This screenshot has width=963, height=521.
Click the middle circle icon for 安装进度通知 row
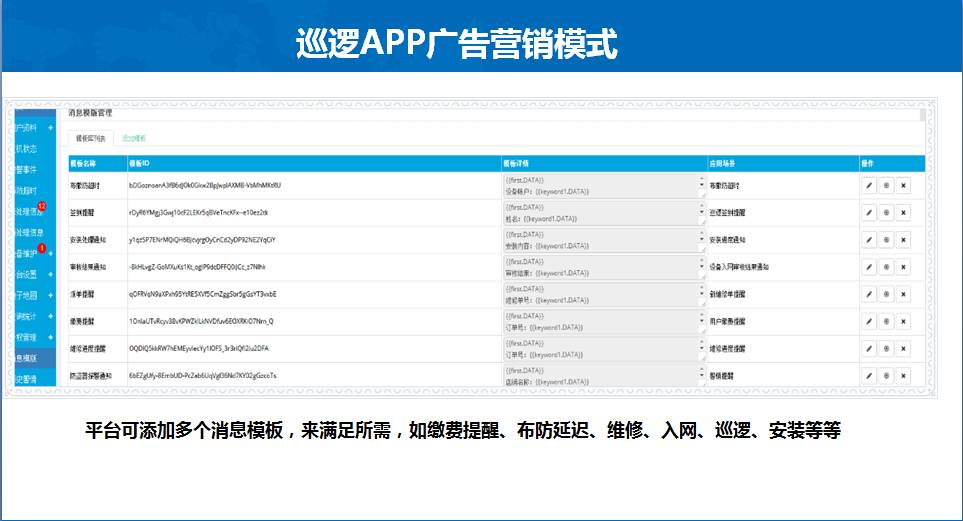click(x=886, y=240)
